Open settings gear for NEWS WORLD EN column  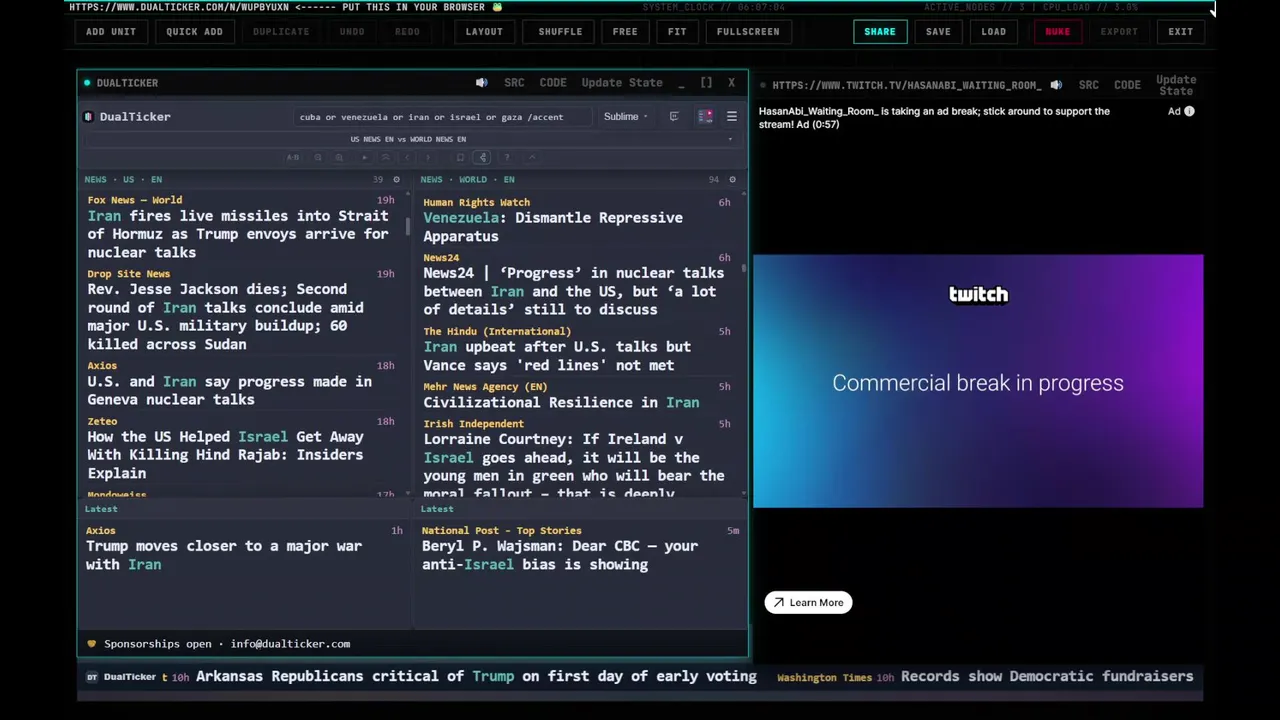pyautogui.click(x=732, y=180)
